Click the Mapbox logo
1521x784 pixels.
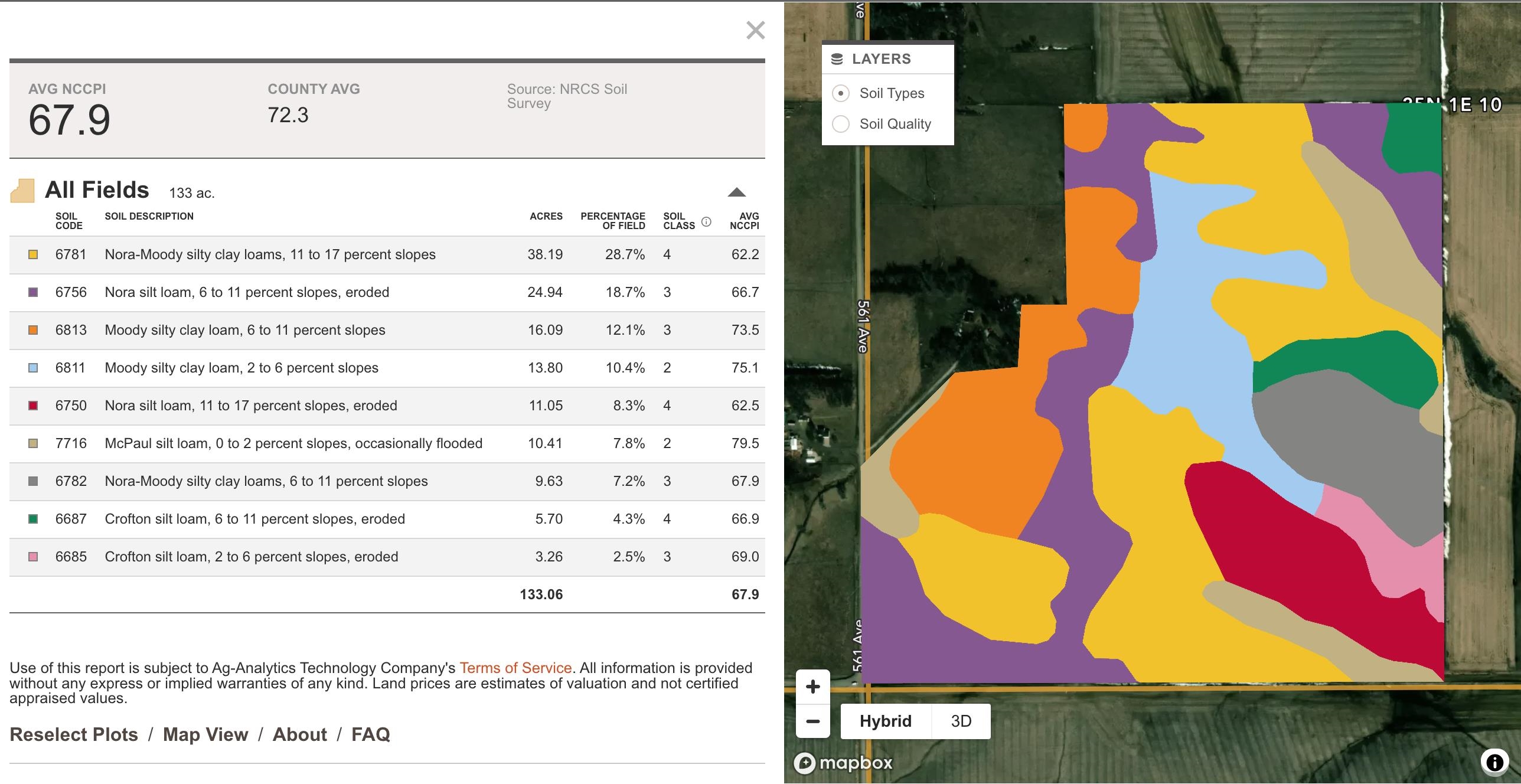point(844,763)
